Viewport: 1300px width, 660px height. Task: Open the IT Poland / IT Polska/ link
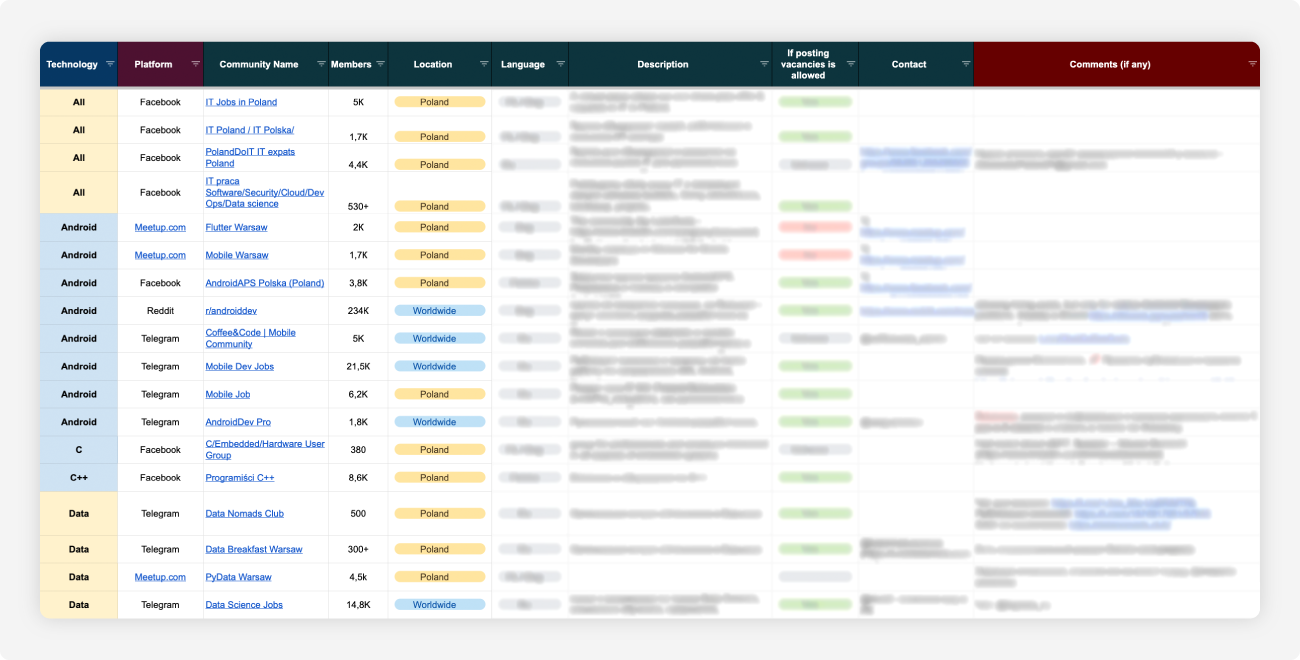point(250,130)
